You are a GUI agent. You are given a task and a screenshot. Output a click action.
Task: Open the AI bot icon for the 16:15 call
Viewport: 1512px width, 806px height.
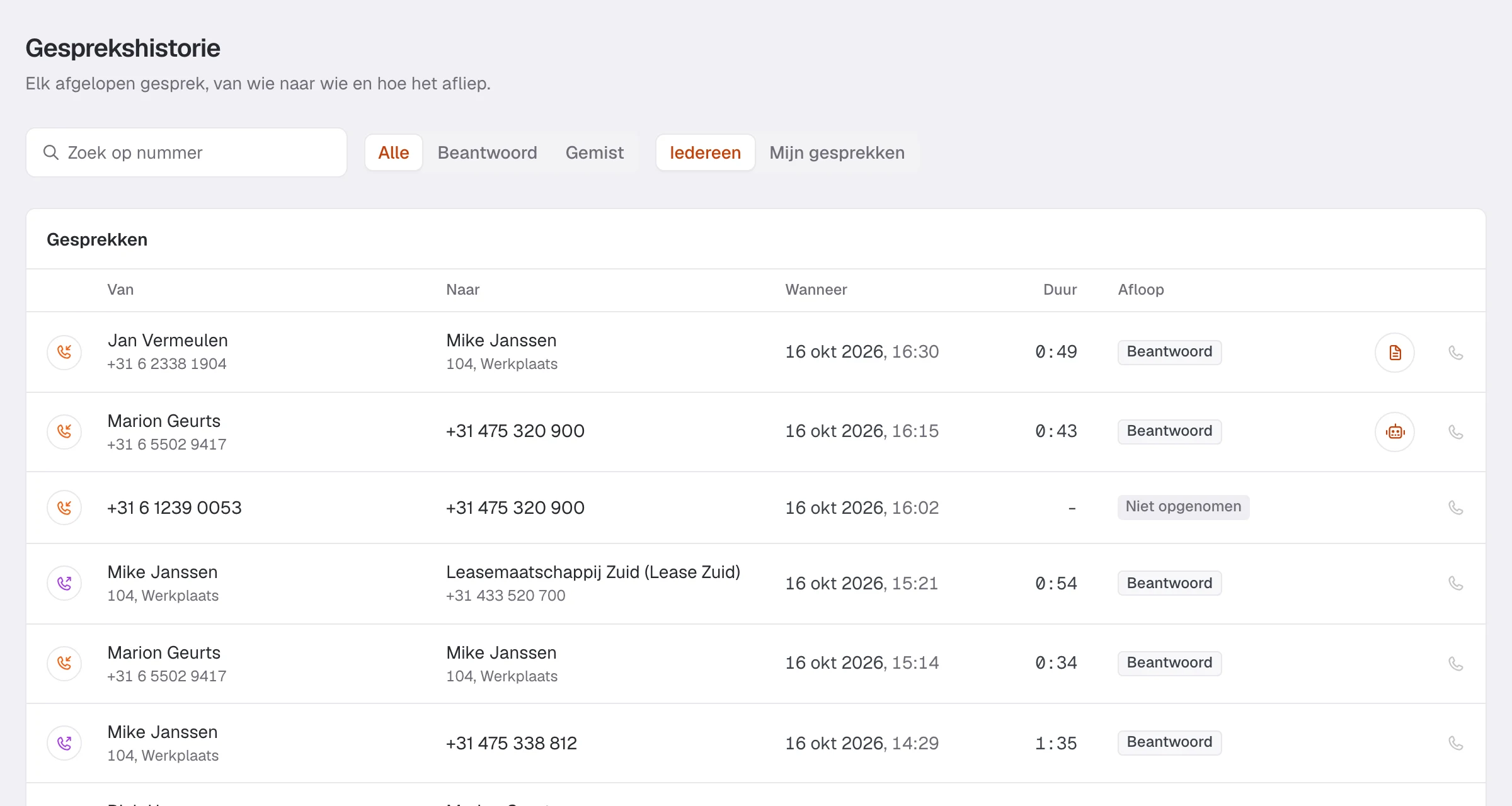coord(1395,432)
